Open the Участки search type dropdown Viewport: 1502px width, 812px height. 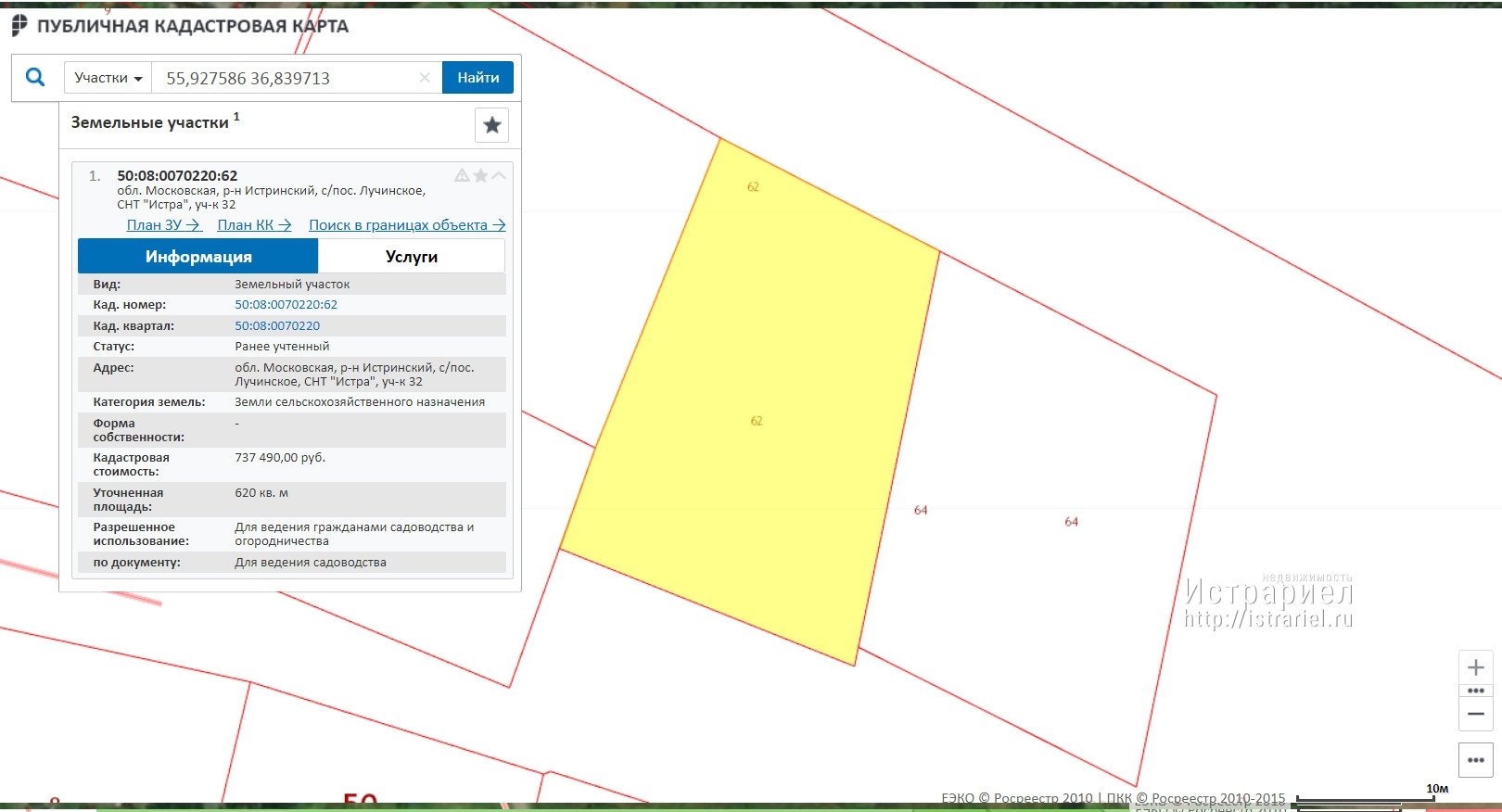pos(108,78)
